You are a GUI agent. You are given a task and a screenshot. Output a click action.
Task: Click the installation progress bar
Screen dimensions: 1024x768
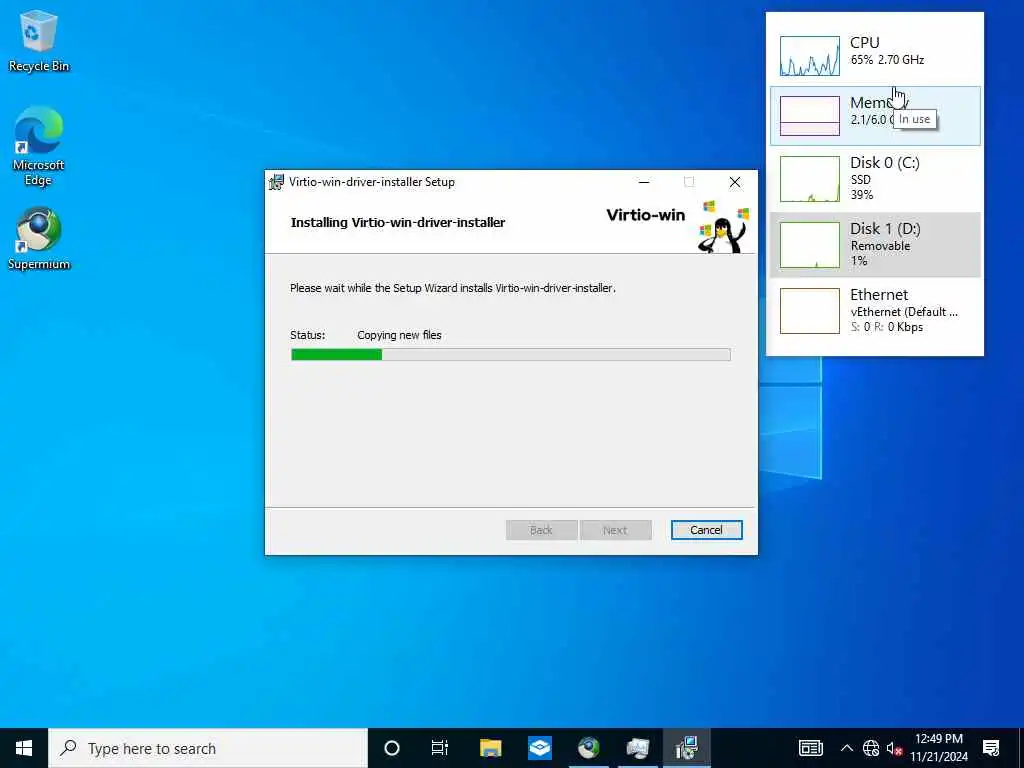(511, 355)
